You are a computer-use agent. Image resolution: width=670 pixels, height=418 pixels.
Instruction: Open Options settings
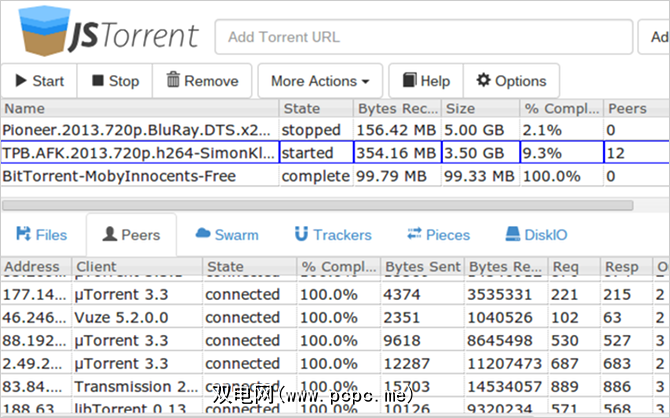click(511, 81)
